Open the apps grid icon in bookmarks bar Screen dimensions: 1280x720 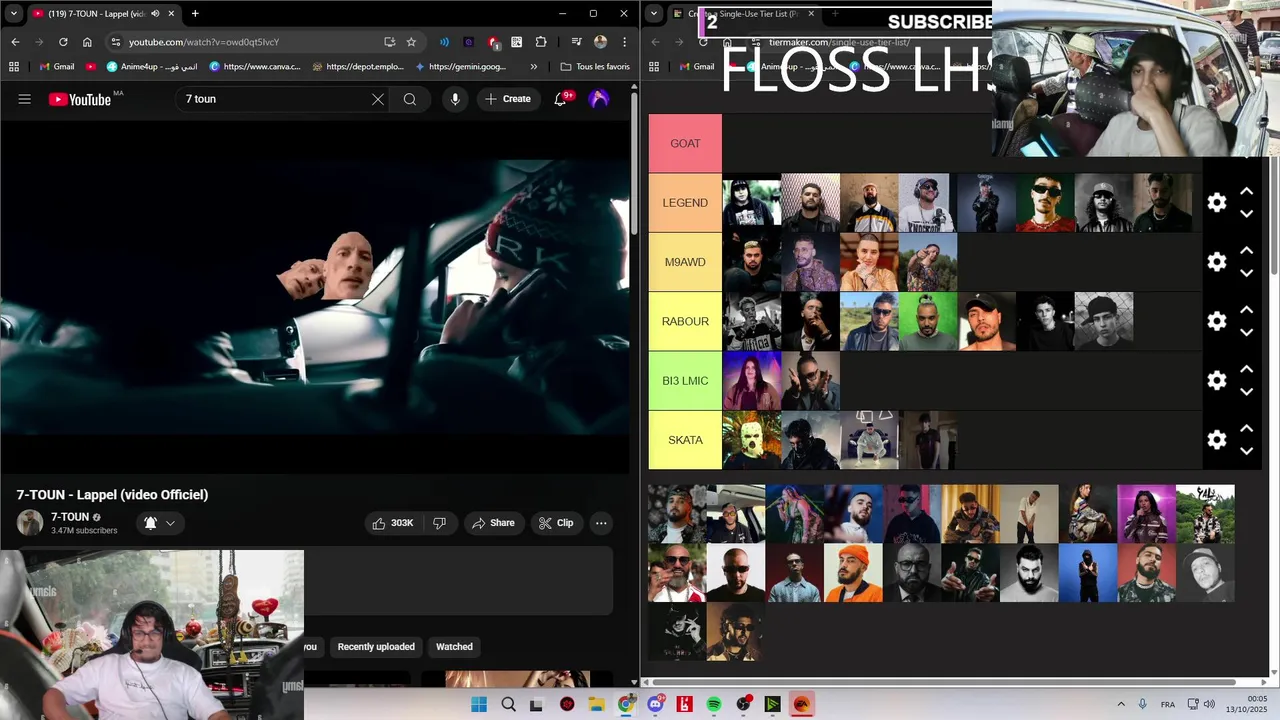coord(14,67)
